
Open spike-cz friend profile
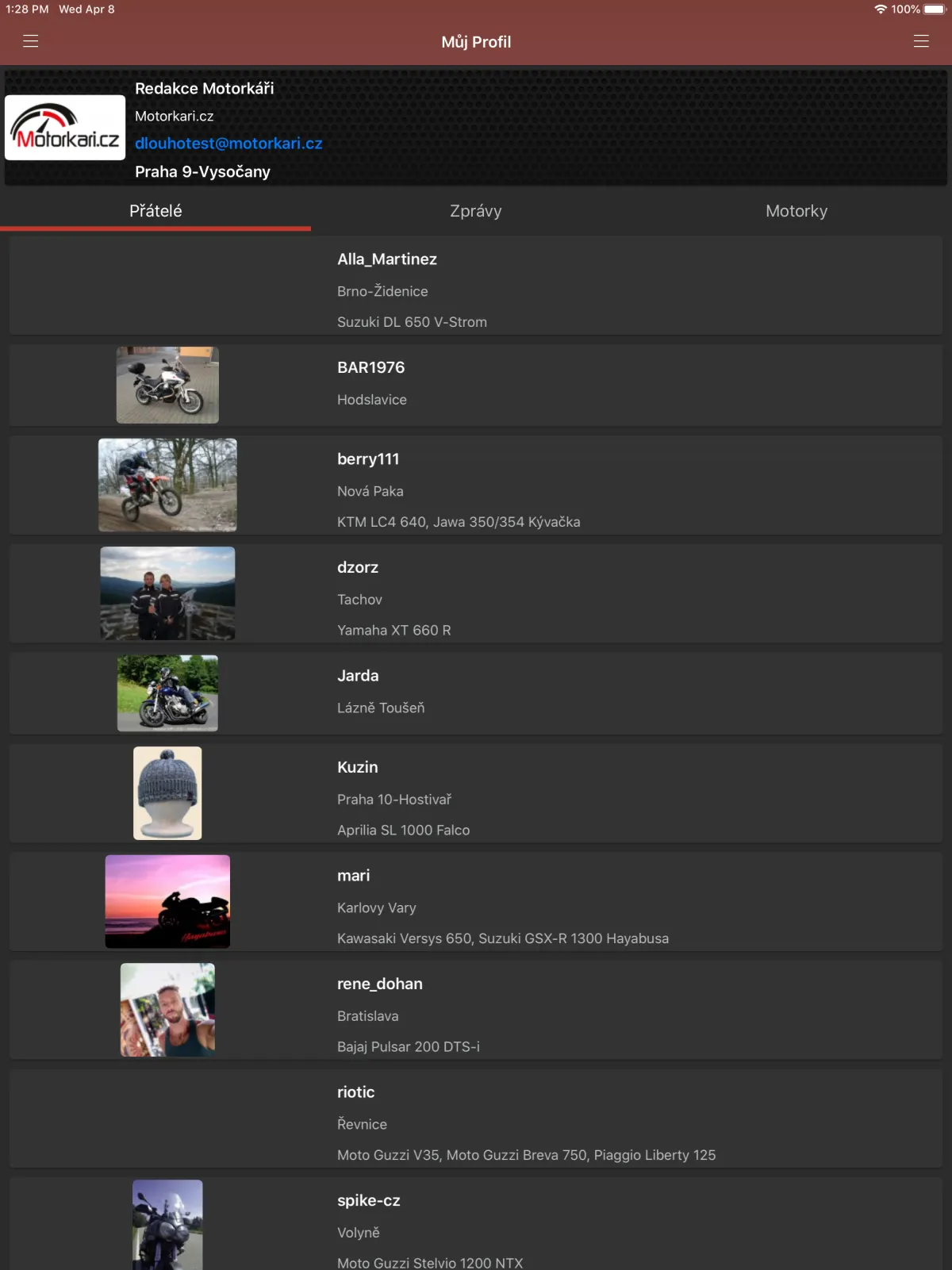476,1224
